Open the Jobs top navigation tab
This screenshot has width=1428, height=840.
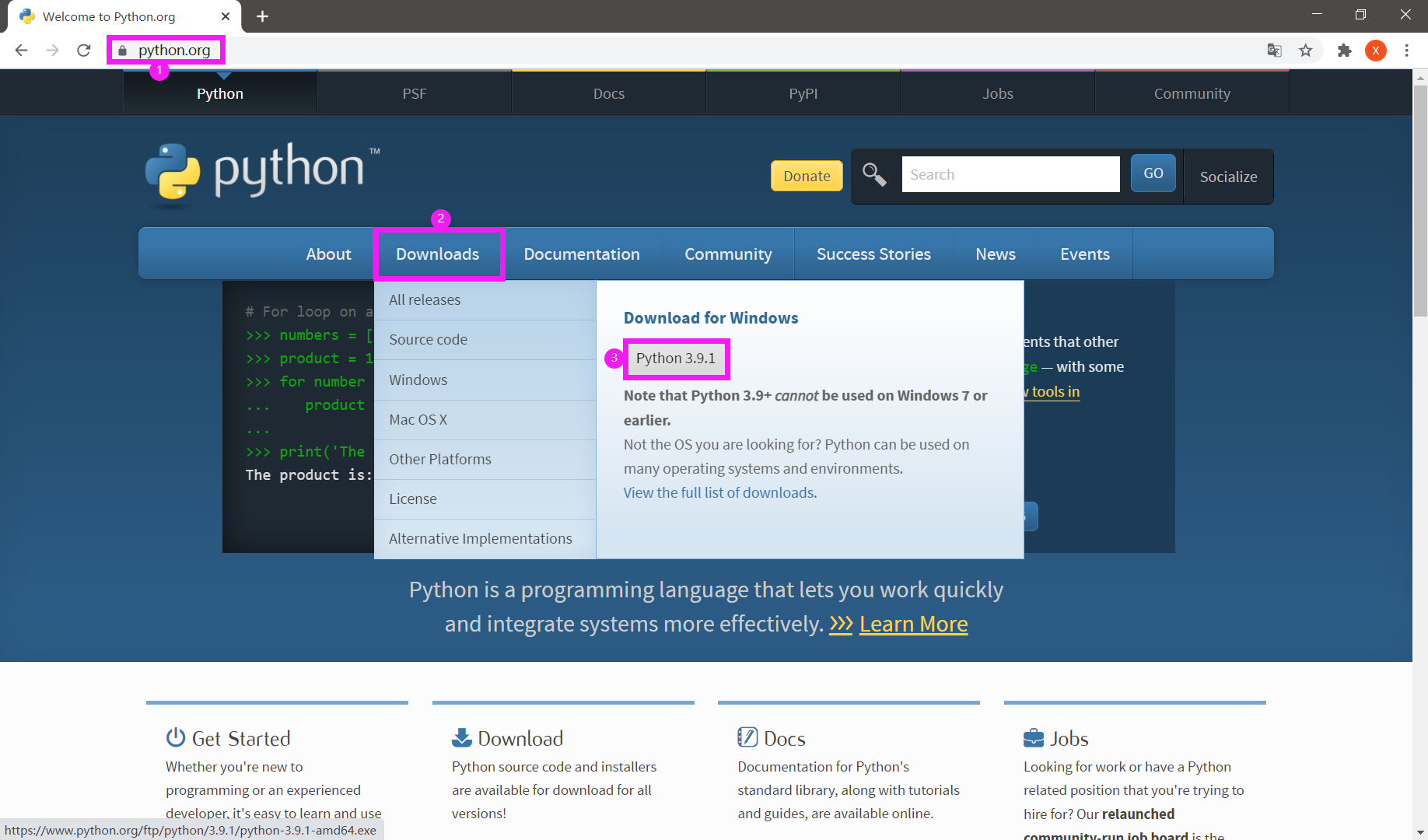pos(998,93)
